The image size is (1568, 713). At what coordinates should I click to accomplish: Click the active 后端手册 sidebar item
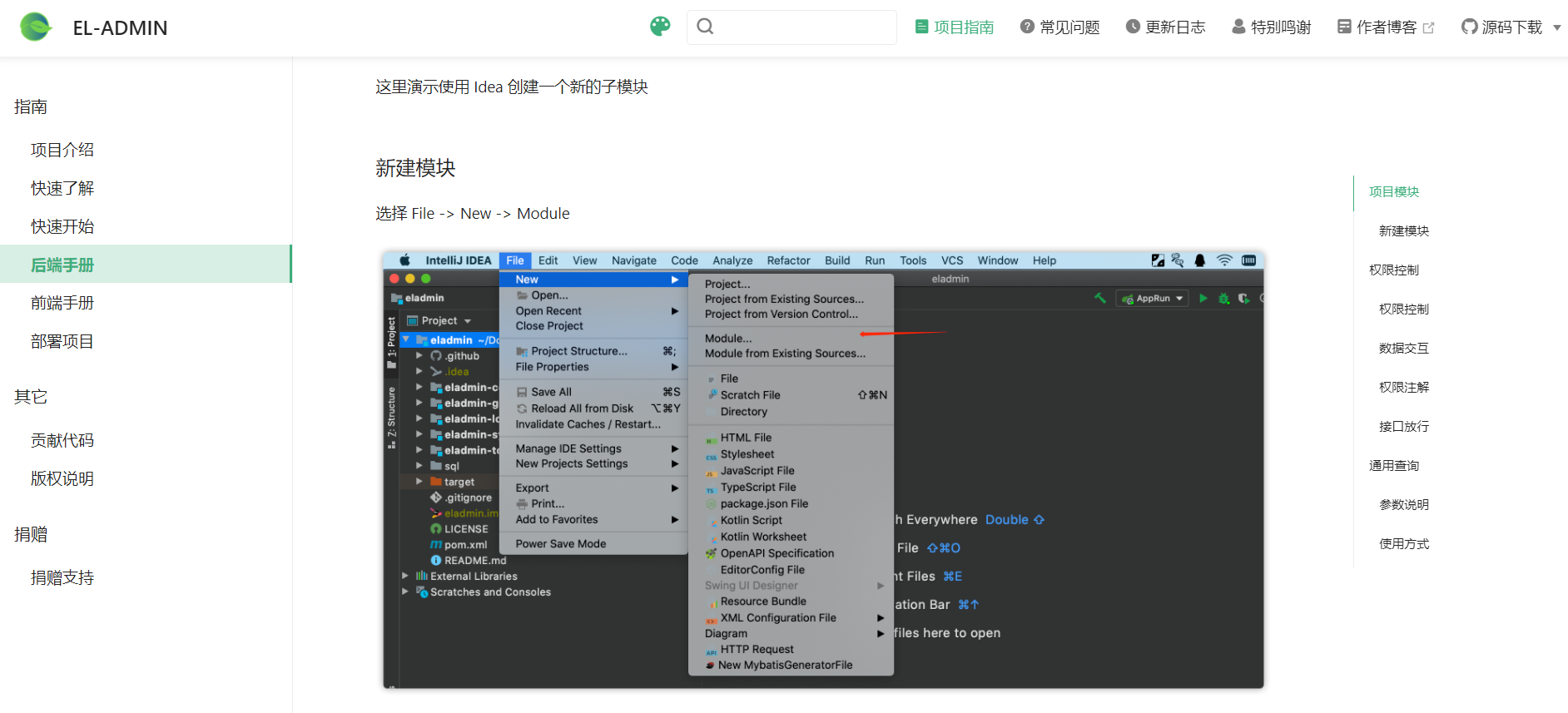[146, 264]
